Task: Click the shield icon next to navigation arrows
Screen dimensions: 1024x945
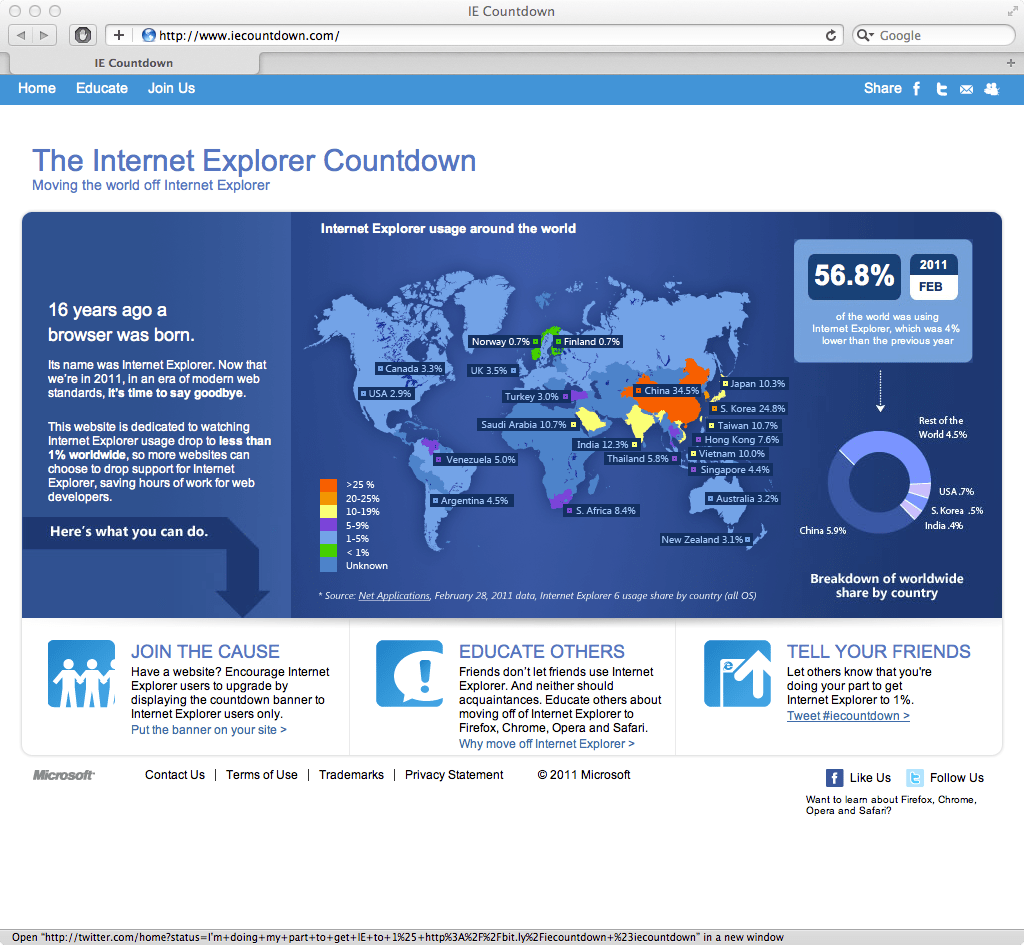Action: pyautogui.click(x=83, y=35)
